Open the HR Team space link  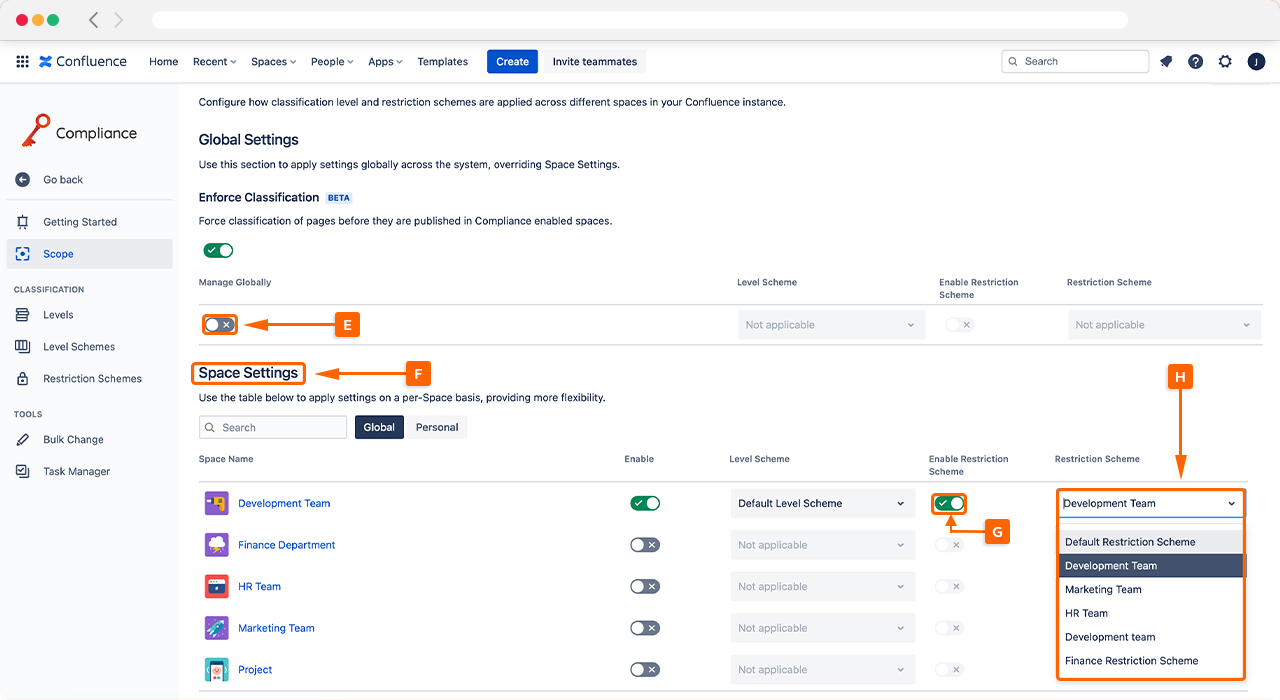(259, 587)
